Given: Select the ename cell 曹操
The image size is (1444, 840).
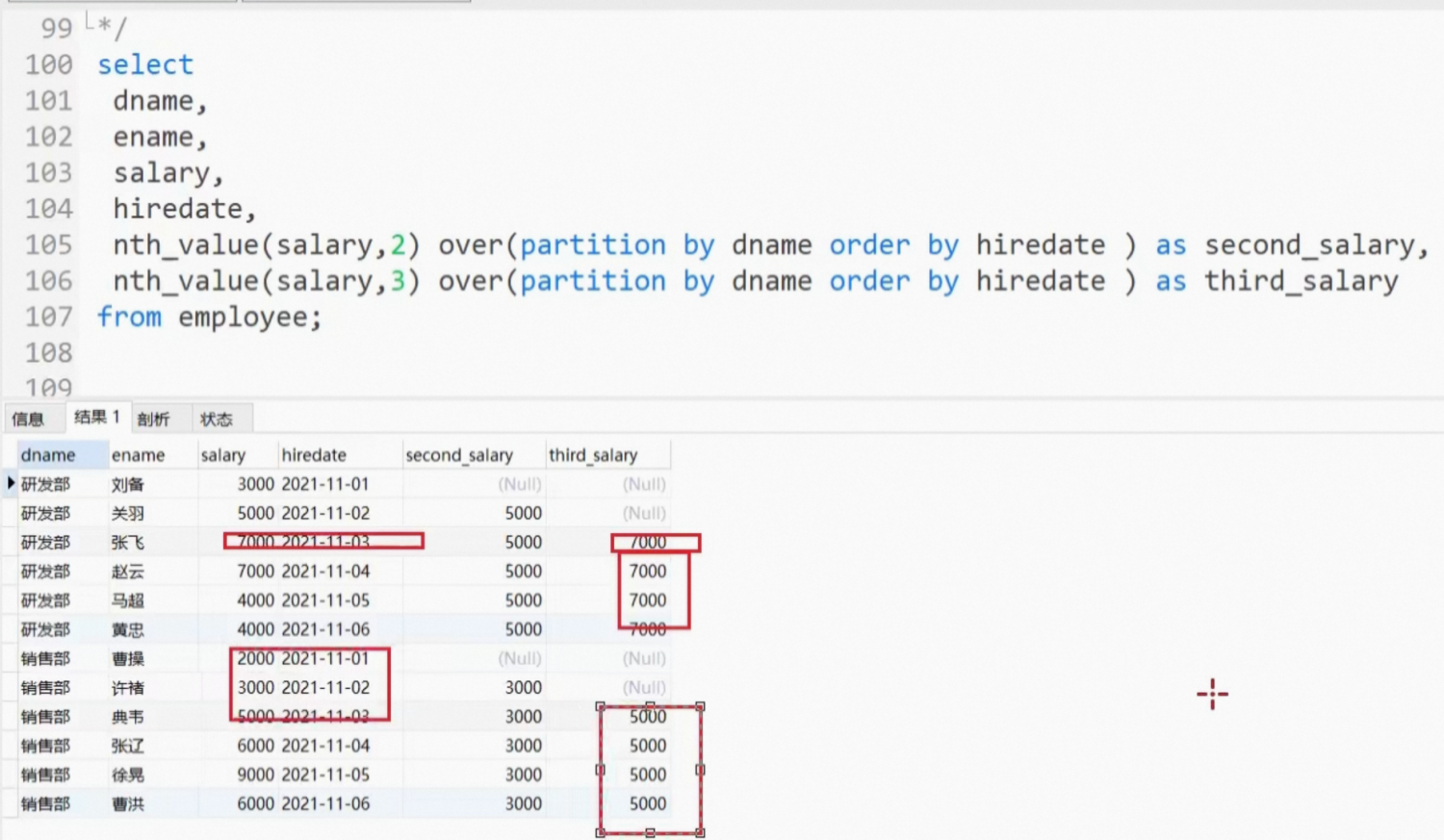Looking at the screenshot, I should (x=128, y=658).
